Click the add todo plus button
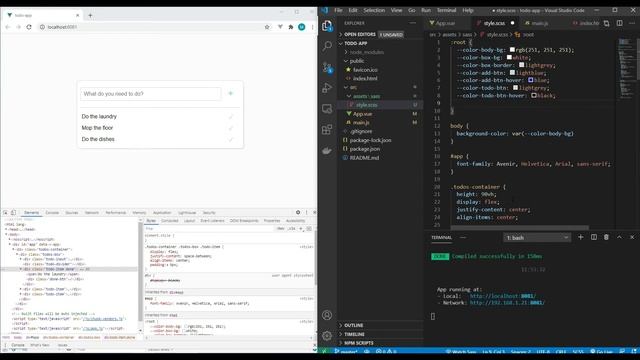The image size is (640, 360). 231,93
